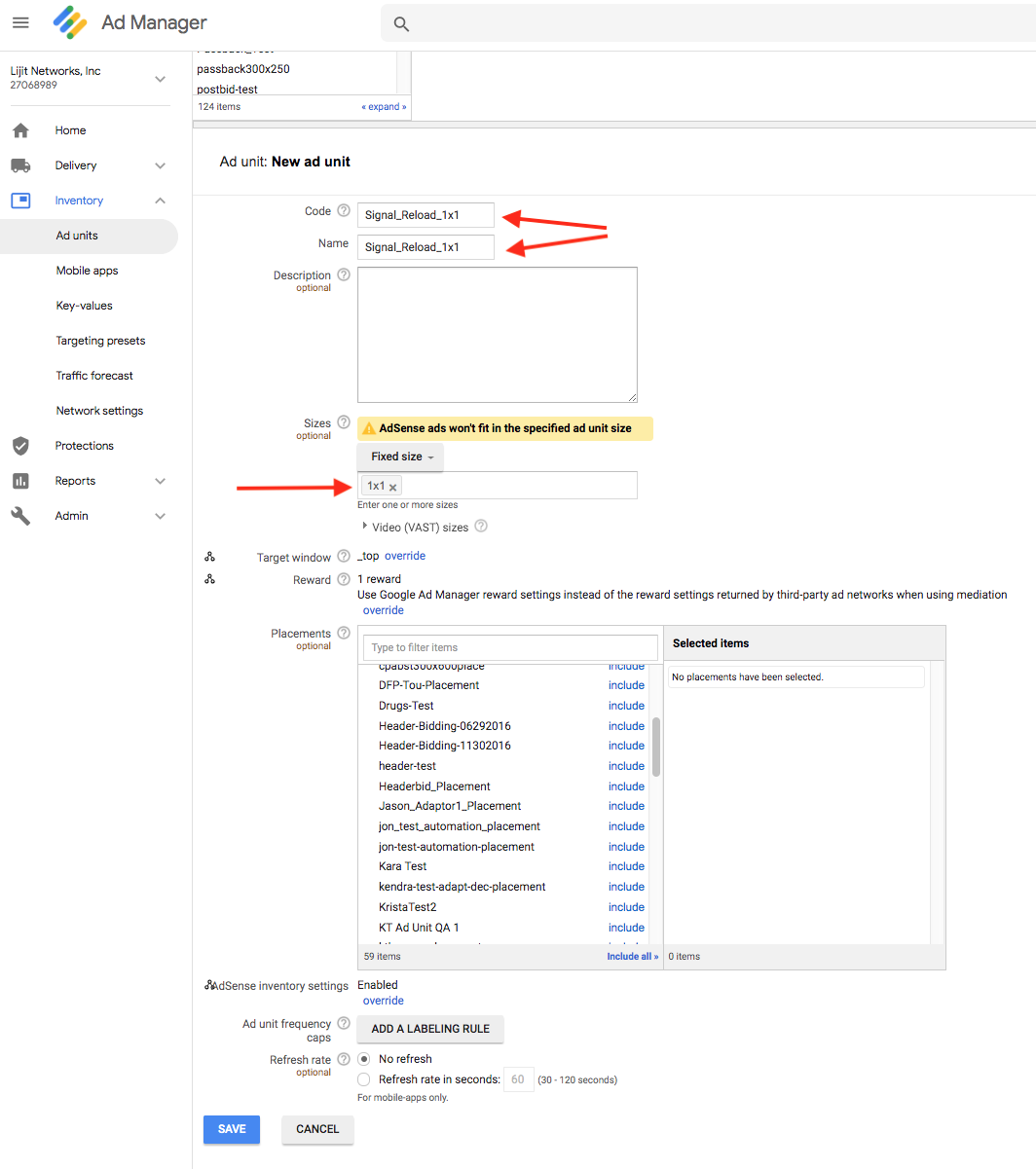Click the SAVE button

pos(231,1129)
